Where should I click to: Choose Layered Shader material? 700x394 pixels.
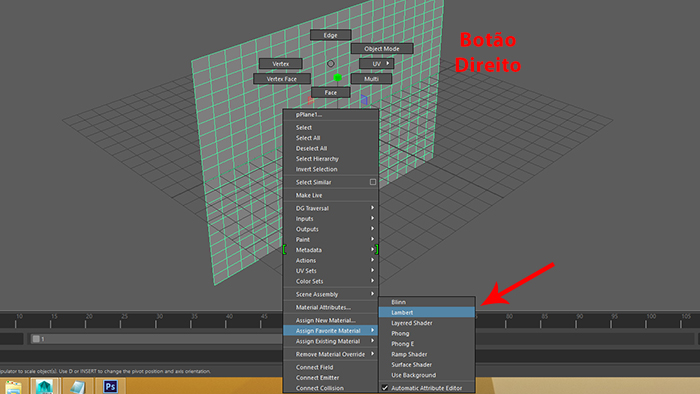[427, 323]
